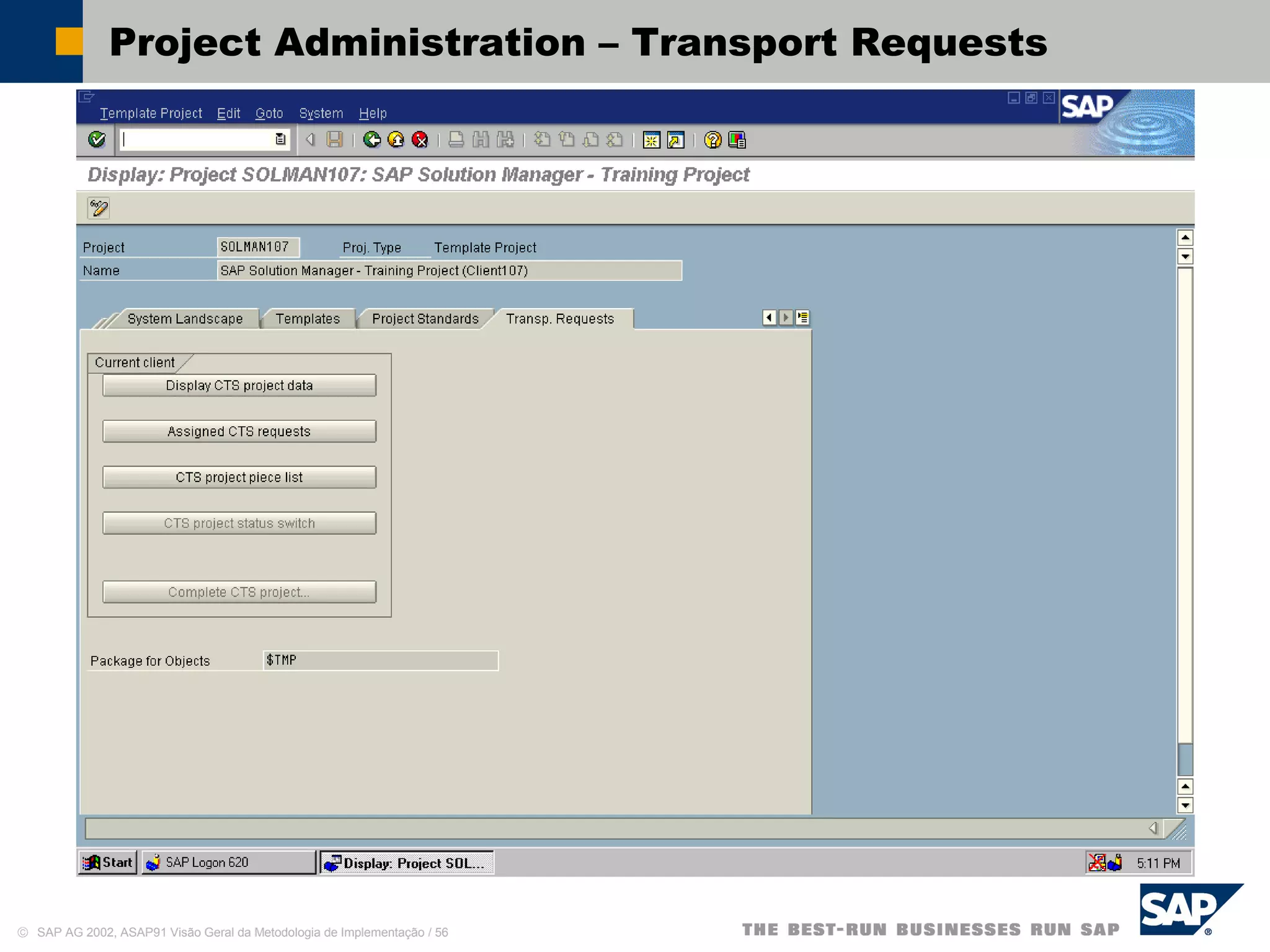Click Assigned CTS requests button

click(x=239, y=431)
